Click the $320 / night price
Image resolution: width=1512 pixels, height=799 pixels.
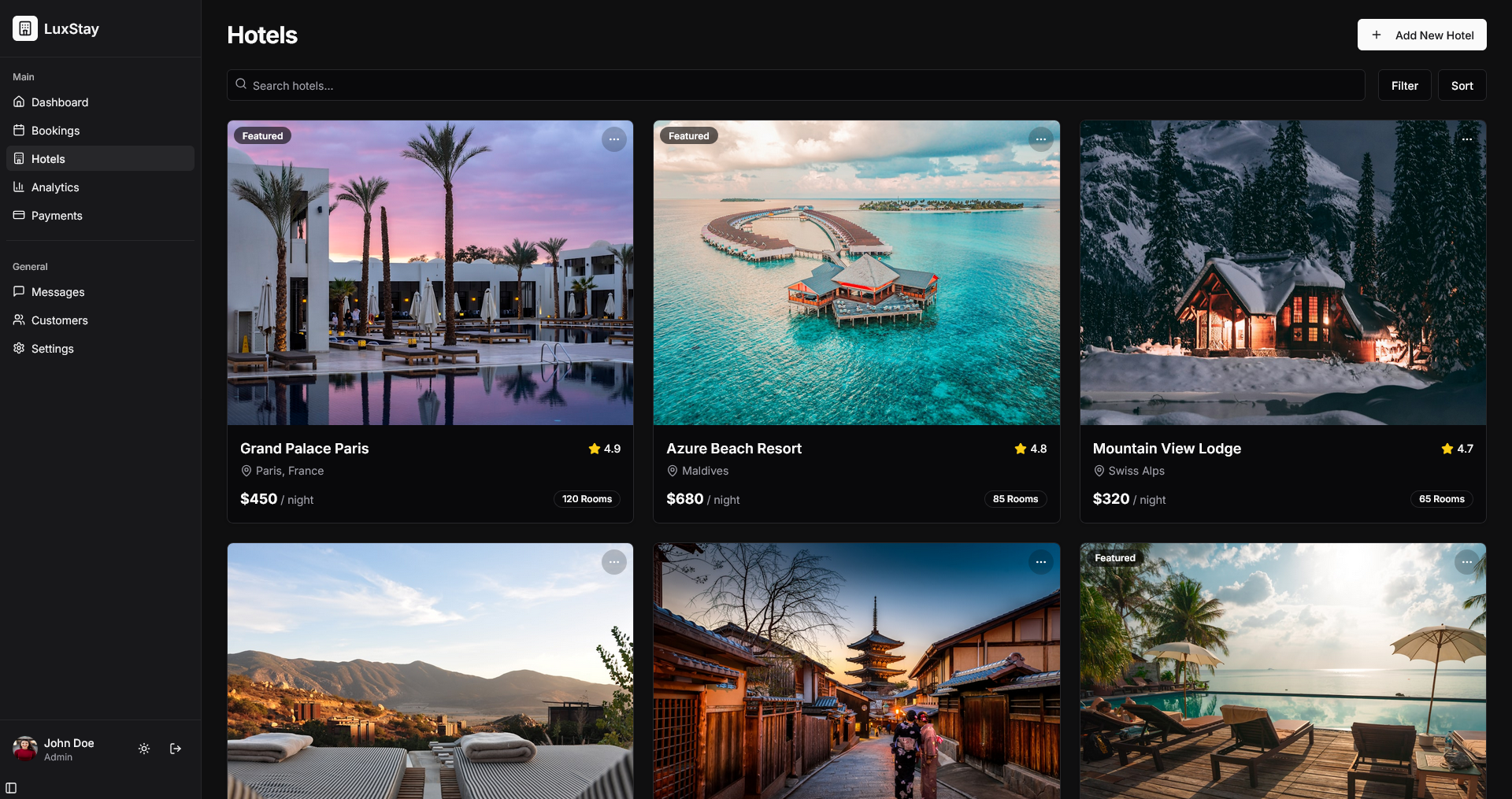tap(1129, 499)
